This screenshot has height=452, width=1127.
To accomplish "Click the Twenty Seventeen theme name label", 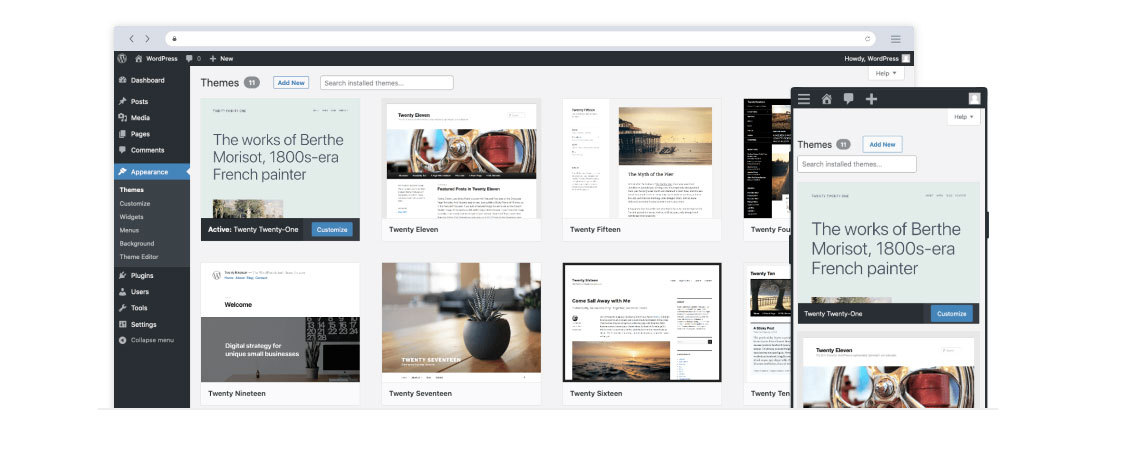I will (x=420, y=393).
